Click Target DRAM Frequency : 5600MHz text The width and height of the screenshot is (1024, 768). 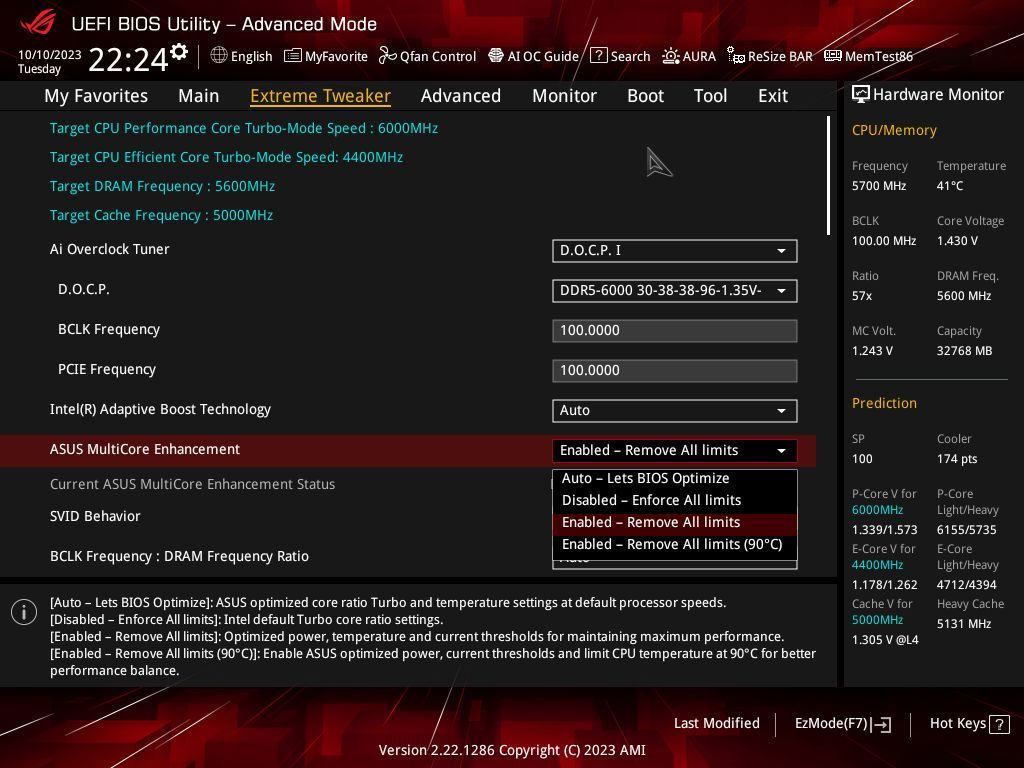(x=162, y=186)
